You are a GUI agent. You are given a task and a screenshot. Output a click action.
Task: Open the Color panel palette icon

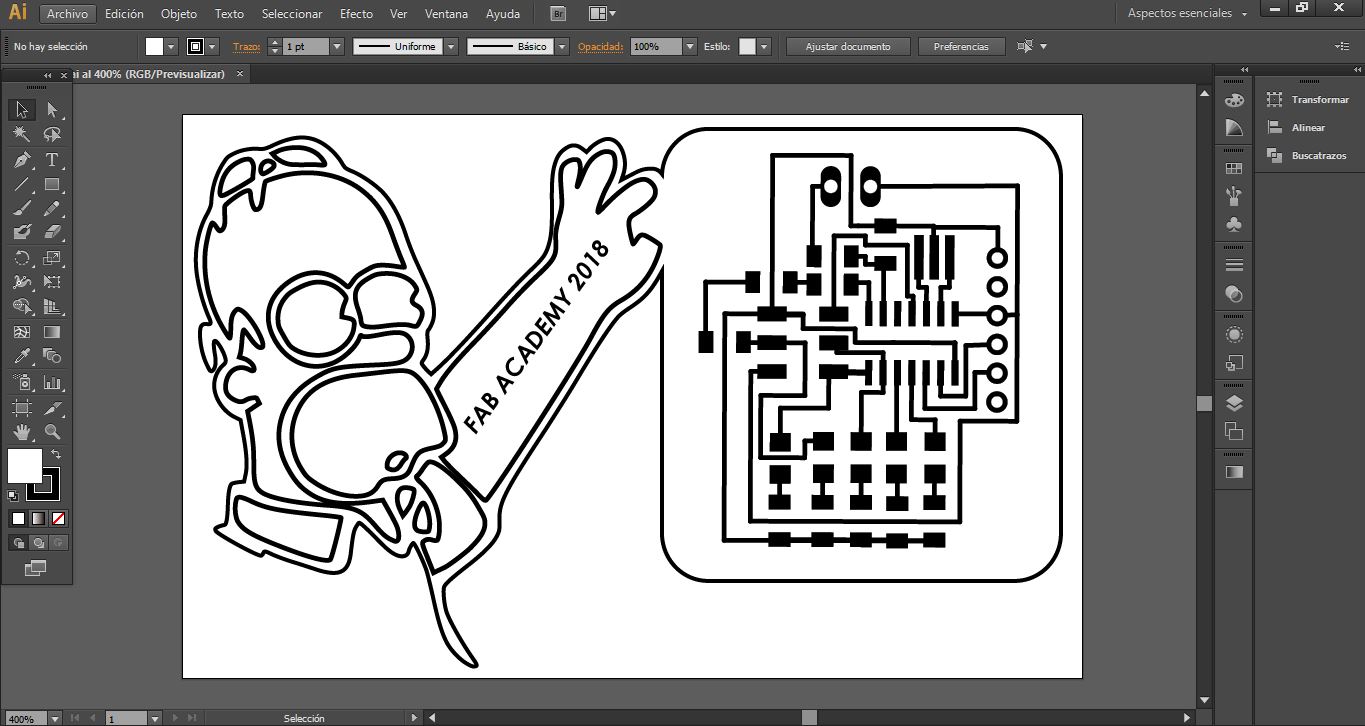tap(1234, 100)
